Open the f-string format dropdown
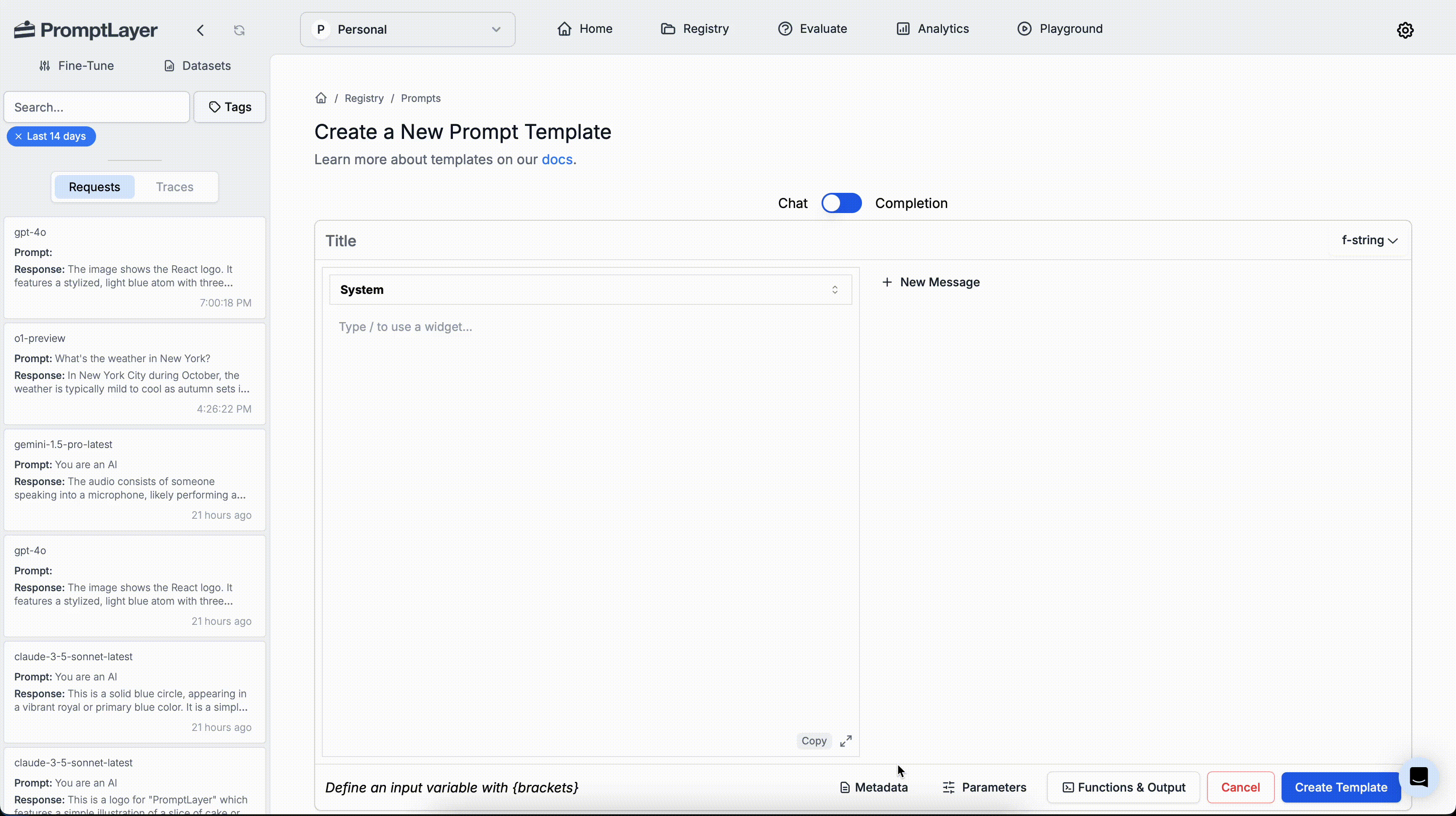Screen dimensions: 1456x816 click(1370, 240)
